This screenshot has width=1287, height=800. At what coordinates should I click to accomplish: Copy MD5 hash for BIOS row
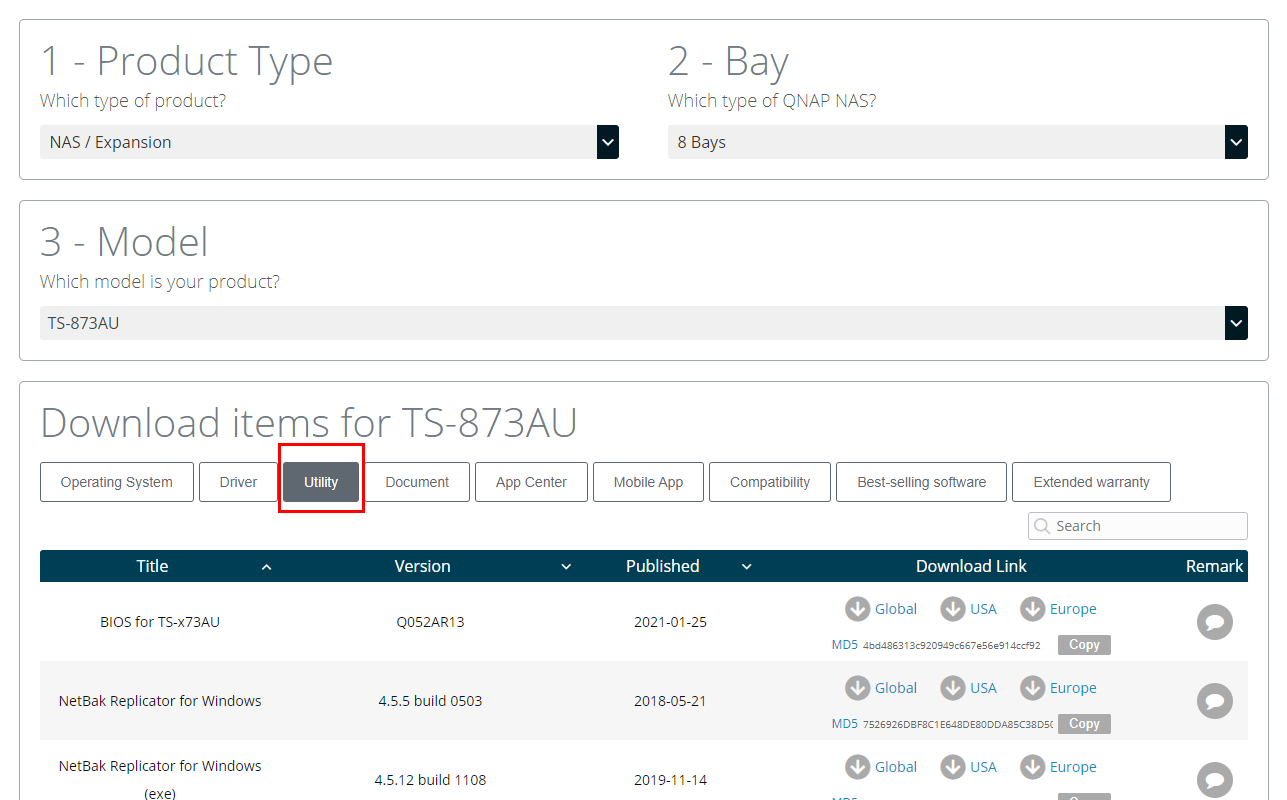1084,645
